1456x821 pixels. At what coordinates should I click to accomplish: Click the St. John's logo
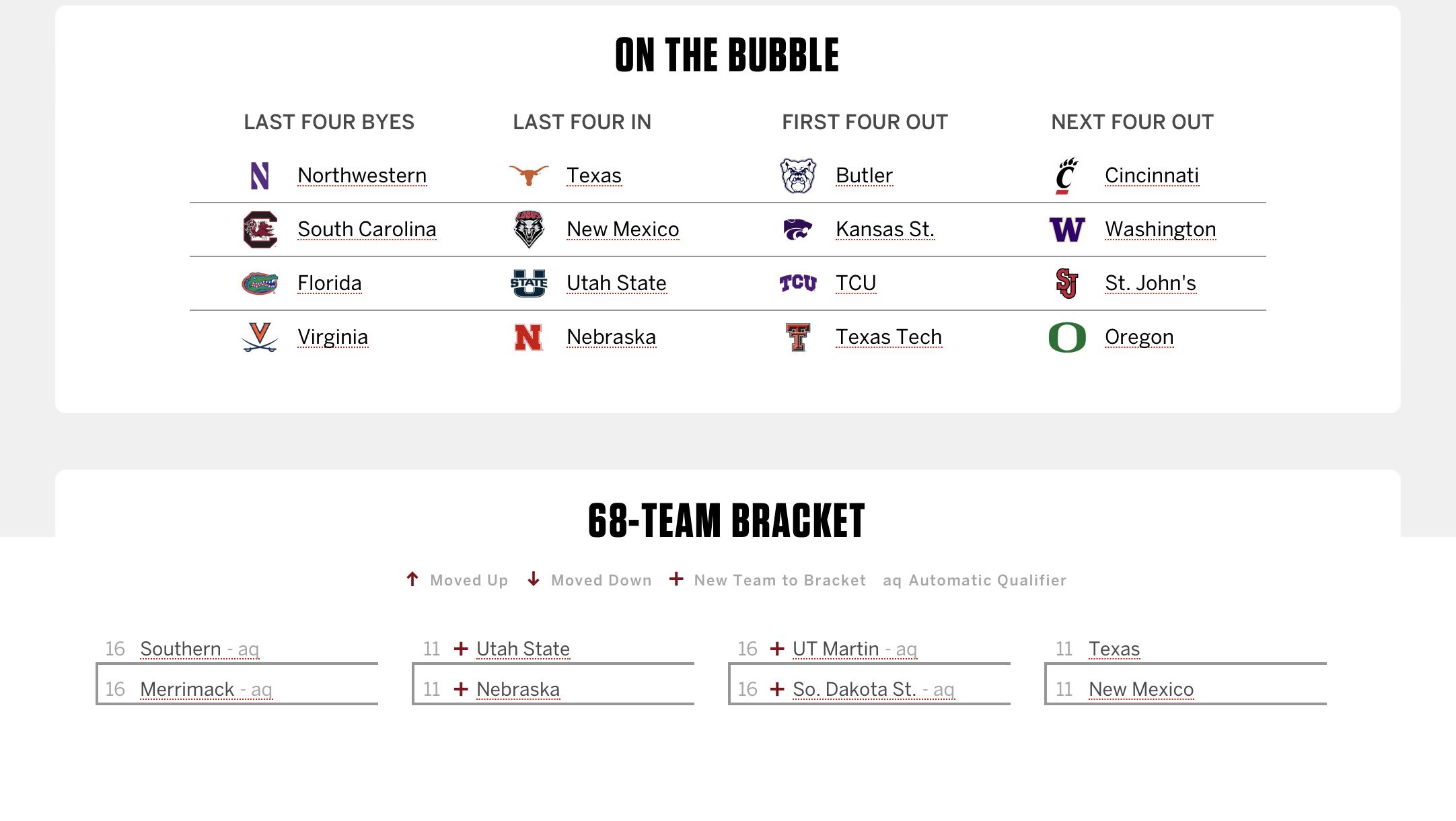[1067, 283]
